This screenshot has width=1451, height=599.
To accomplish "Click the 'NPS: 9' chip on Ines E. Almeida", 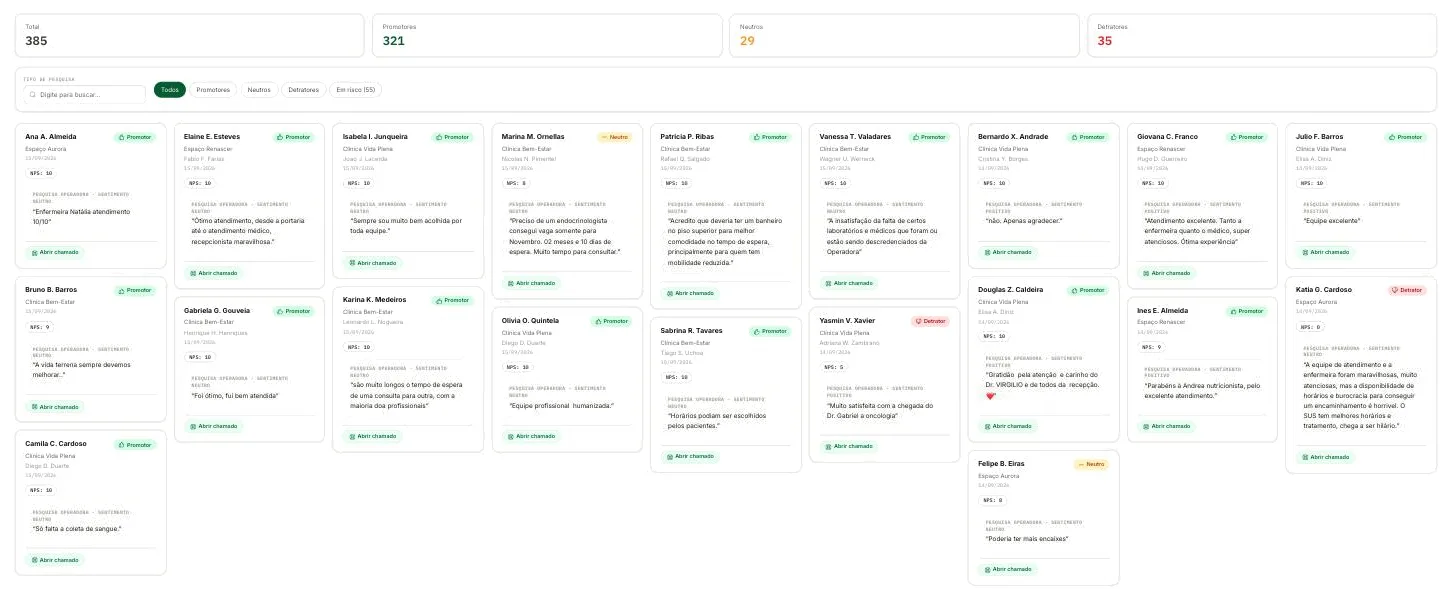I will 1152,347.
